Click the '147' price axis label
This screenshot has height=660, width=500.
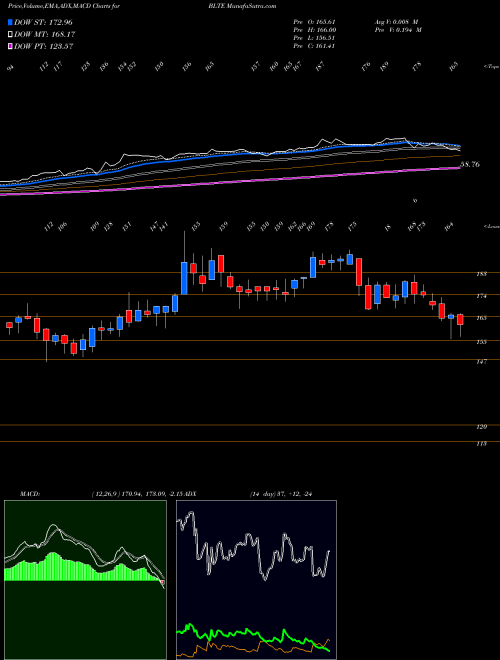point(482,362)
